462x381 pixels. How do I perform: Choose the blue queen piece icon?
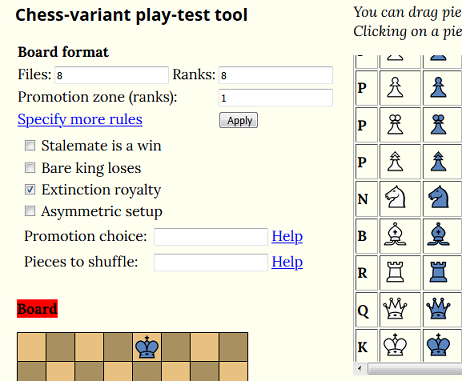pos(438,308)
